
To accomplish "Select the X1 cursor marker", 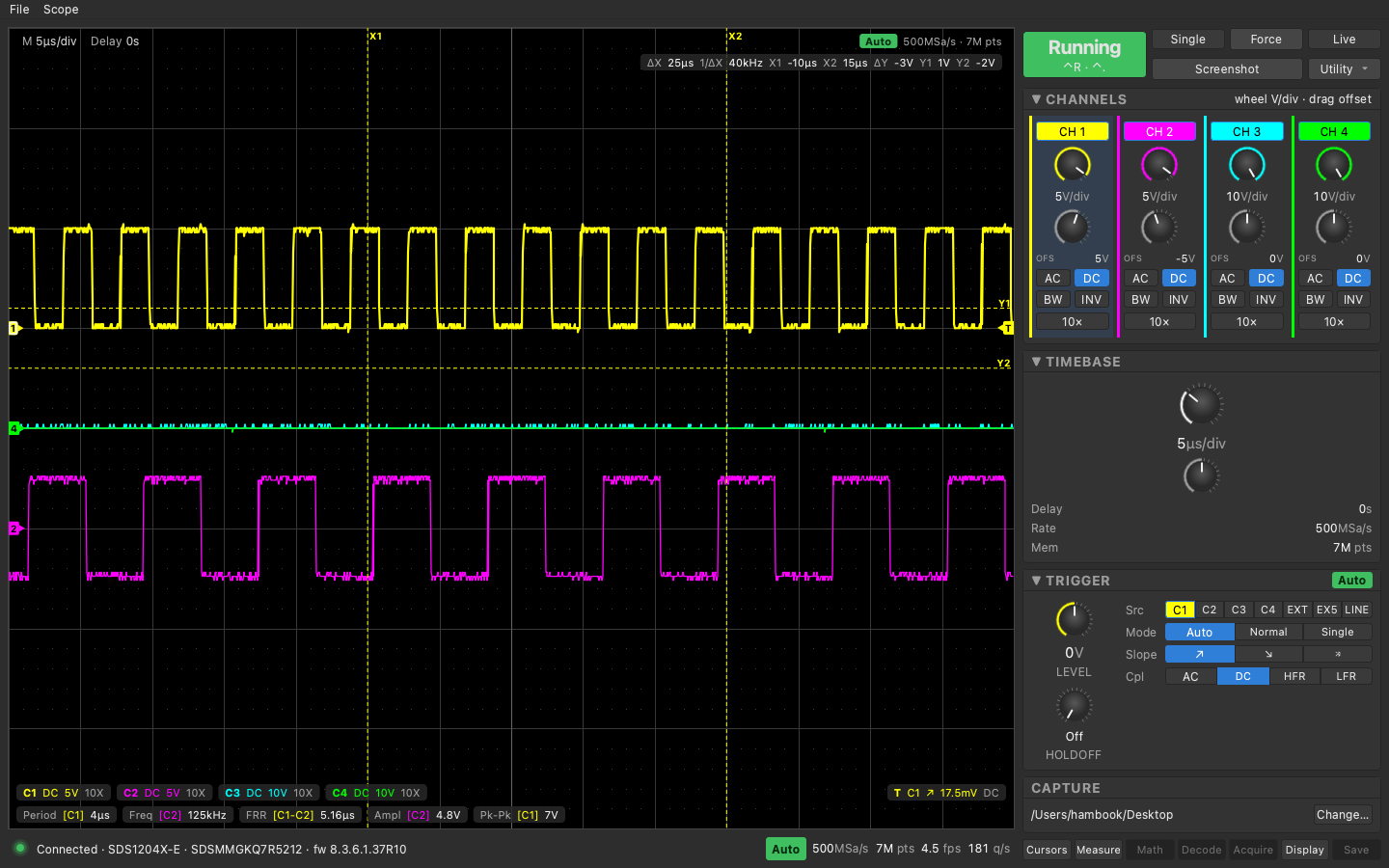I will click(x=375, y=36).
